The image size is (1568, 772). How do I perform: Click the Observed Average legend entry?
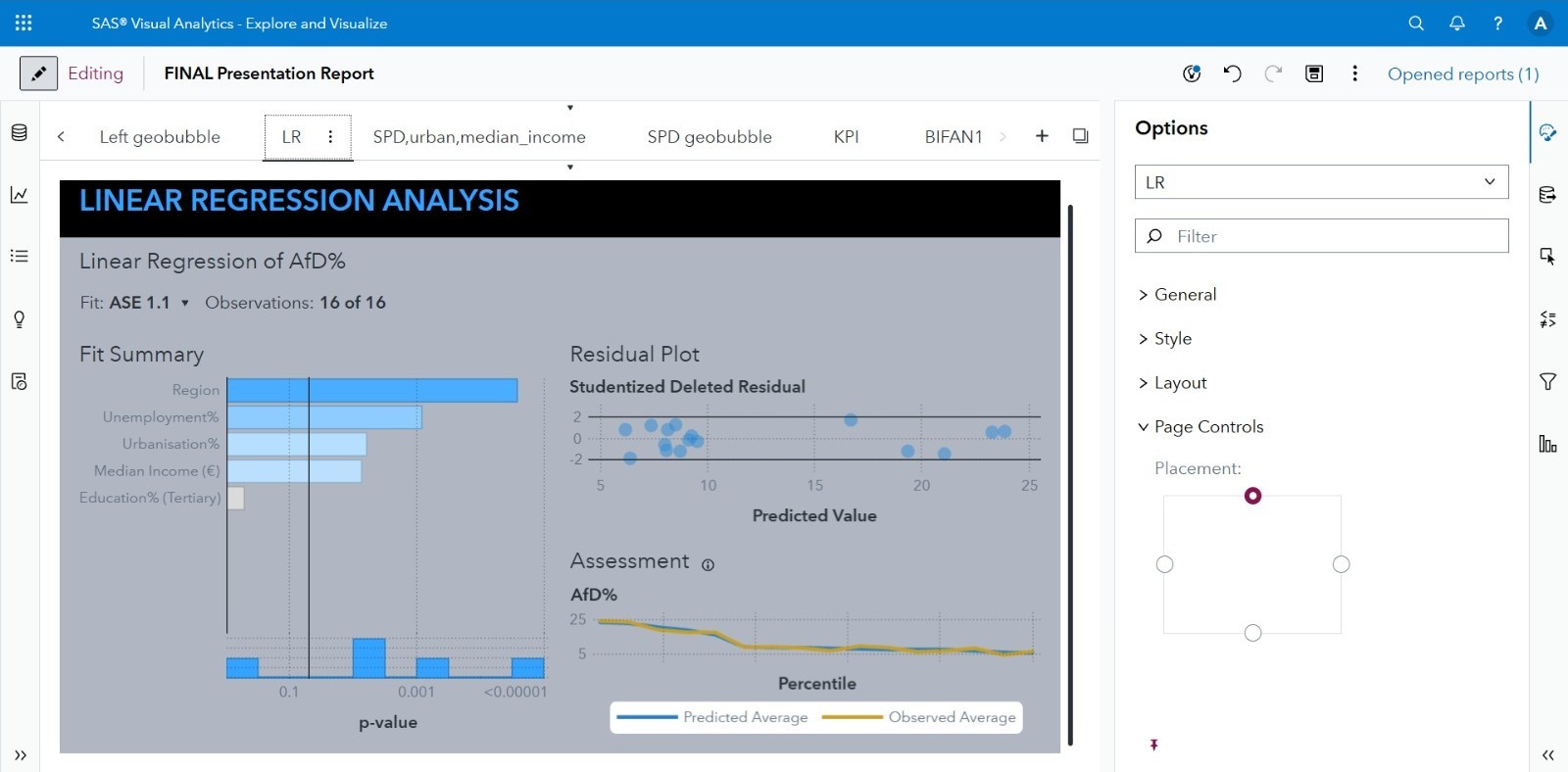click(x=919, y=717)
